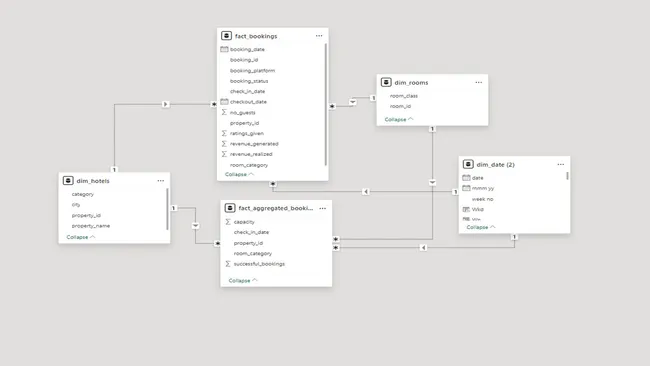Image resolution: width=650 pixels, height=366 pixels.
Task: Select the booking_platform field
Action: tap(252, 70)
